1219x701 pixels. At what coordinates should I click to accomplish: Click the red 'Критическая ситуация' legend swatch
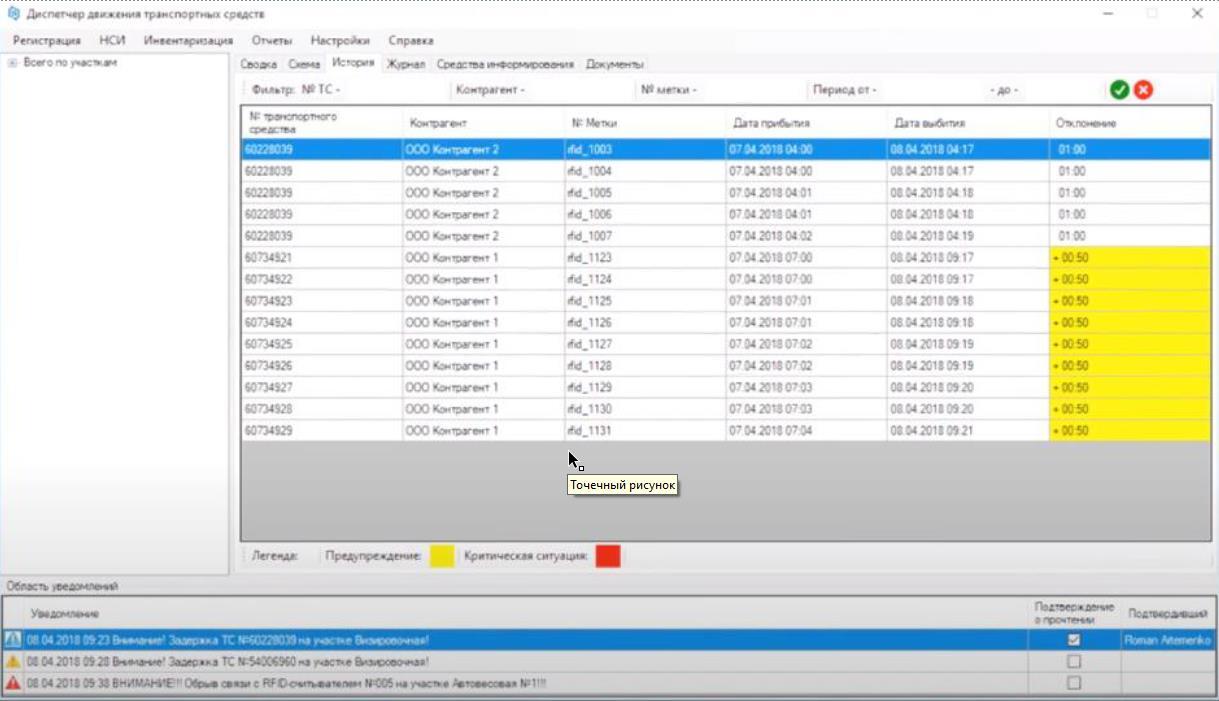(608, 556)
